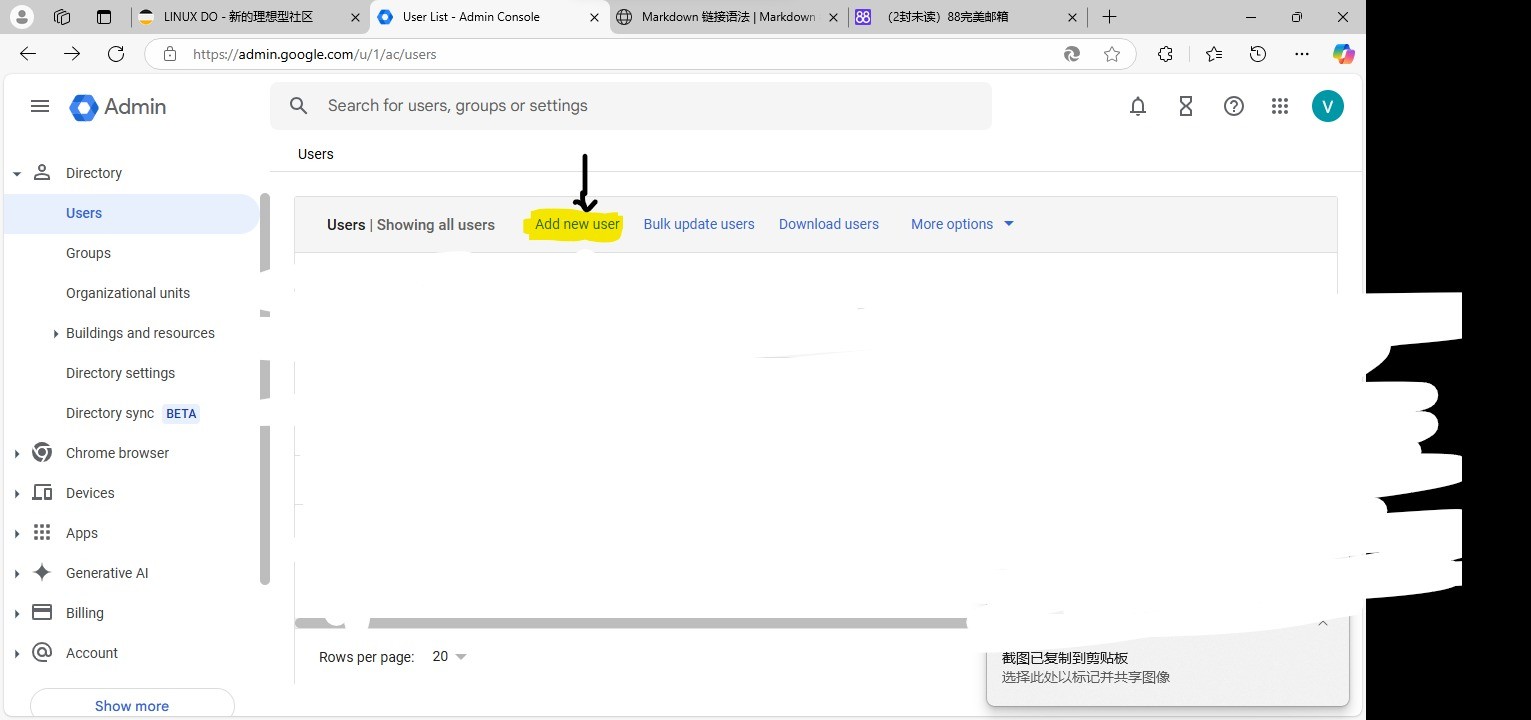Open the Rows per page dropdown

click(x=449, y=657)
